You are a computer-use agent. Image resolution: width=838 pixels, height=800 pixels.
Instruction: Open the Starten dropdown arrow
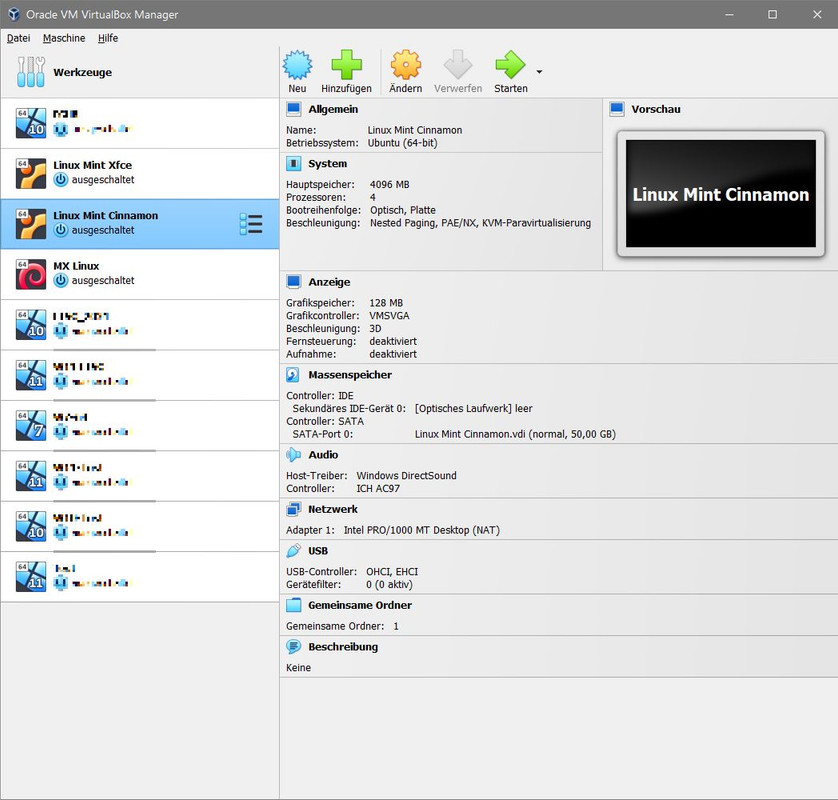tap(539, 72)
